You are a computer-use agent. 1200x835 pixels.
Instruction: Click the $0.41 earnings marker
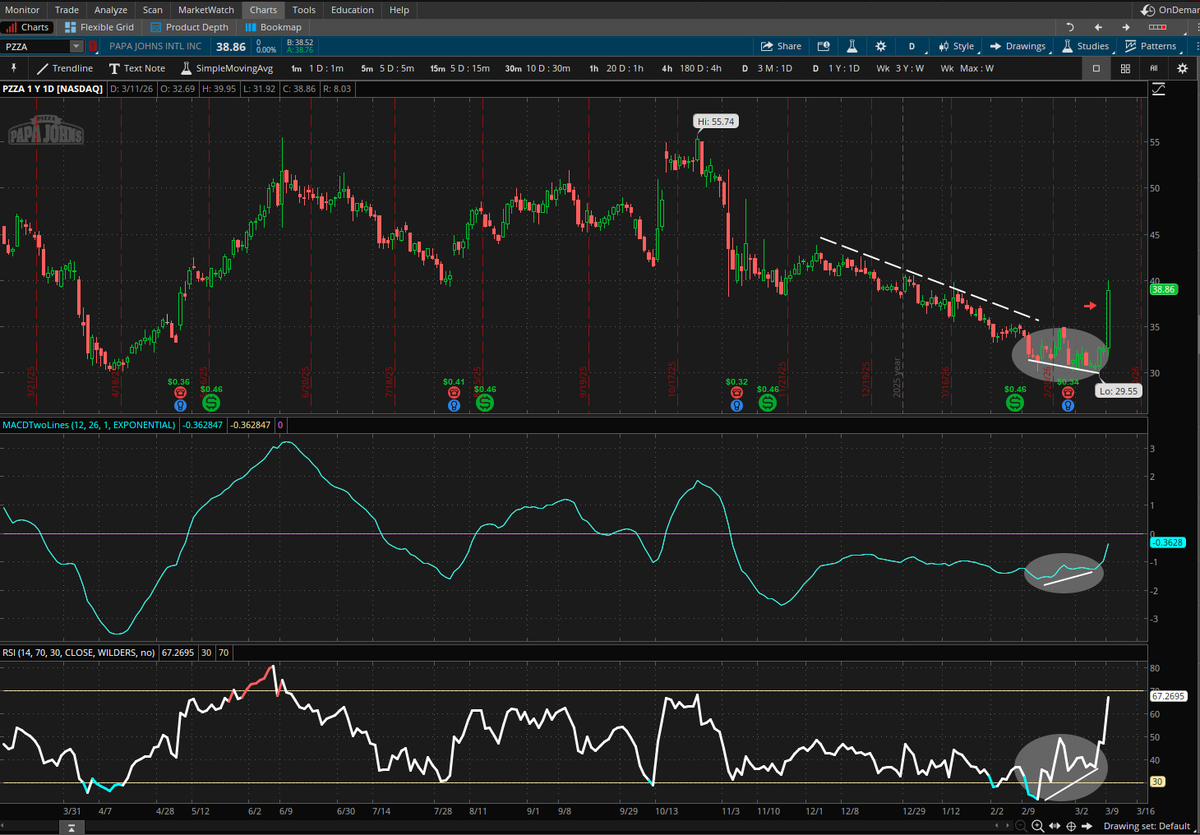click(455, 382)
